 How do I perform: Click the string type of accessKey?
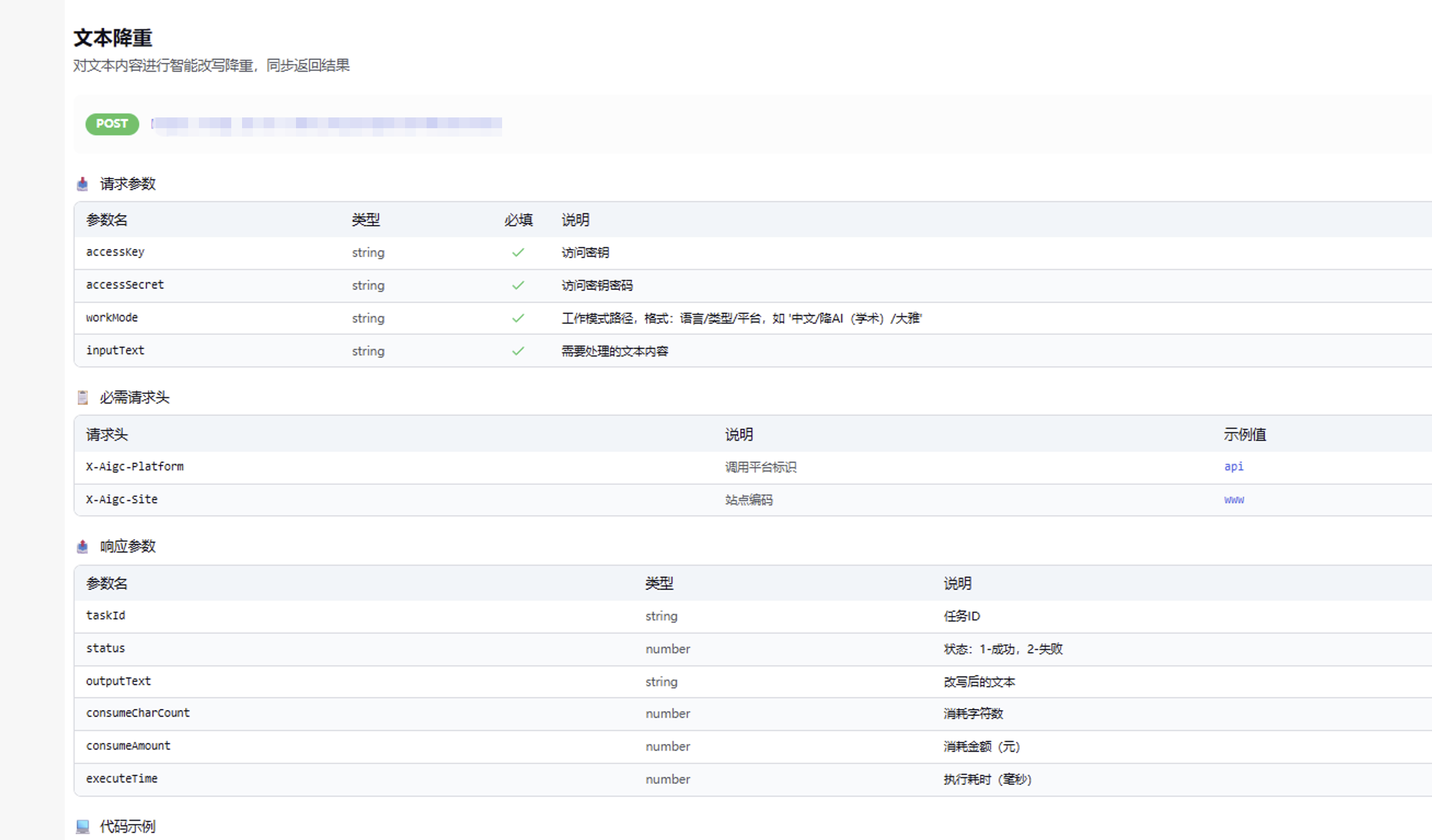[x=368, y=253]
